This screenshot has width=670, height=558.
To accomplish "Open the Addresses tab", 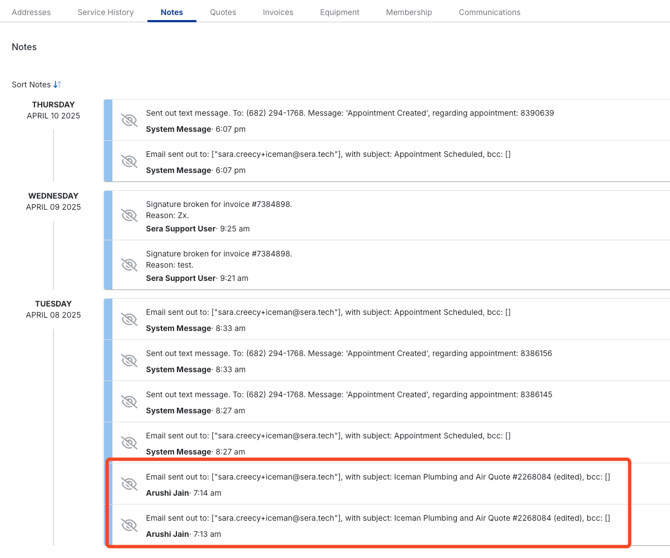I will (31, 12).
